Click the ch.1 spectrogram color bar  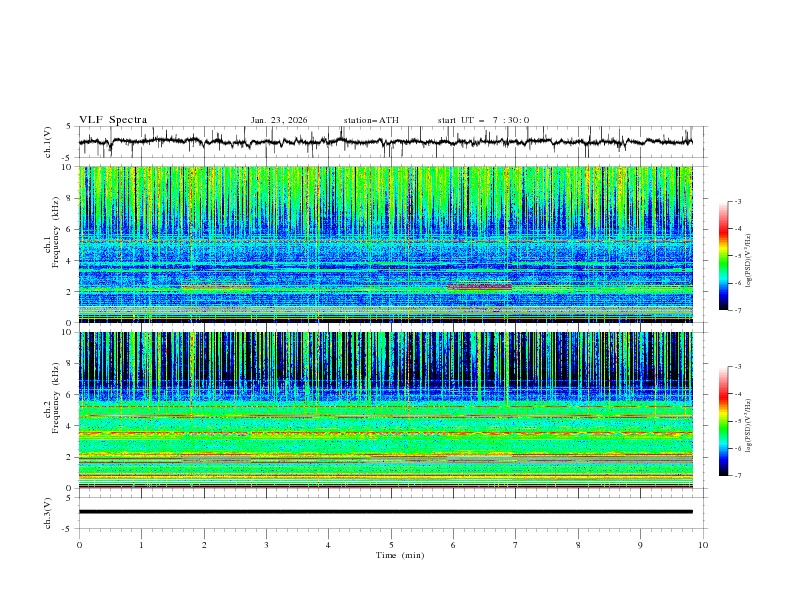724,255
